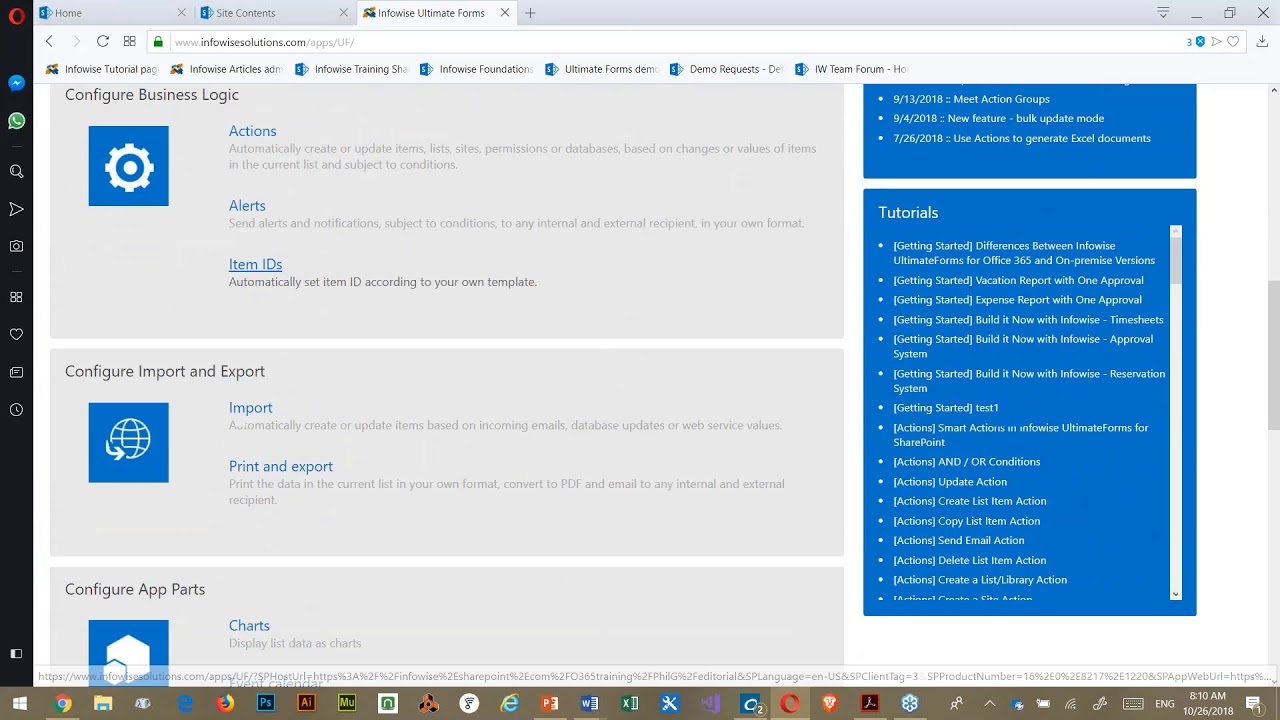
Task: Open the tab menu icon at top right
Action: pos(1163,13)
